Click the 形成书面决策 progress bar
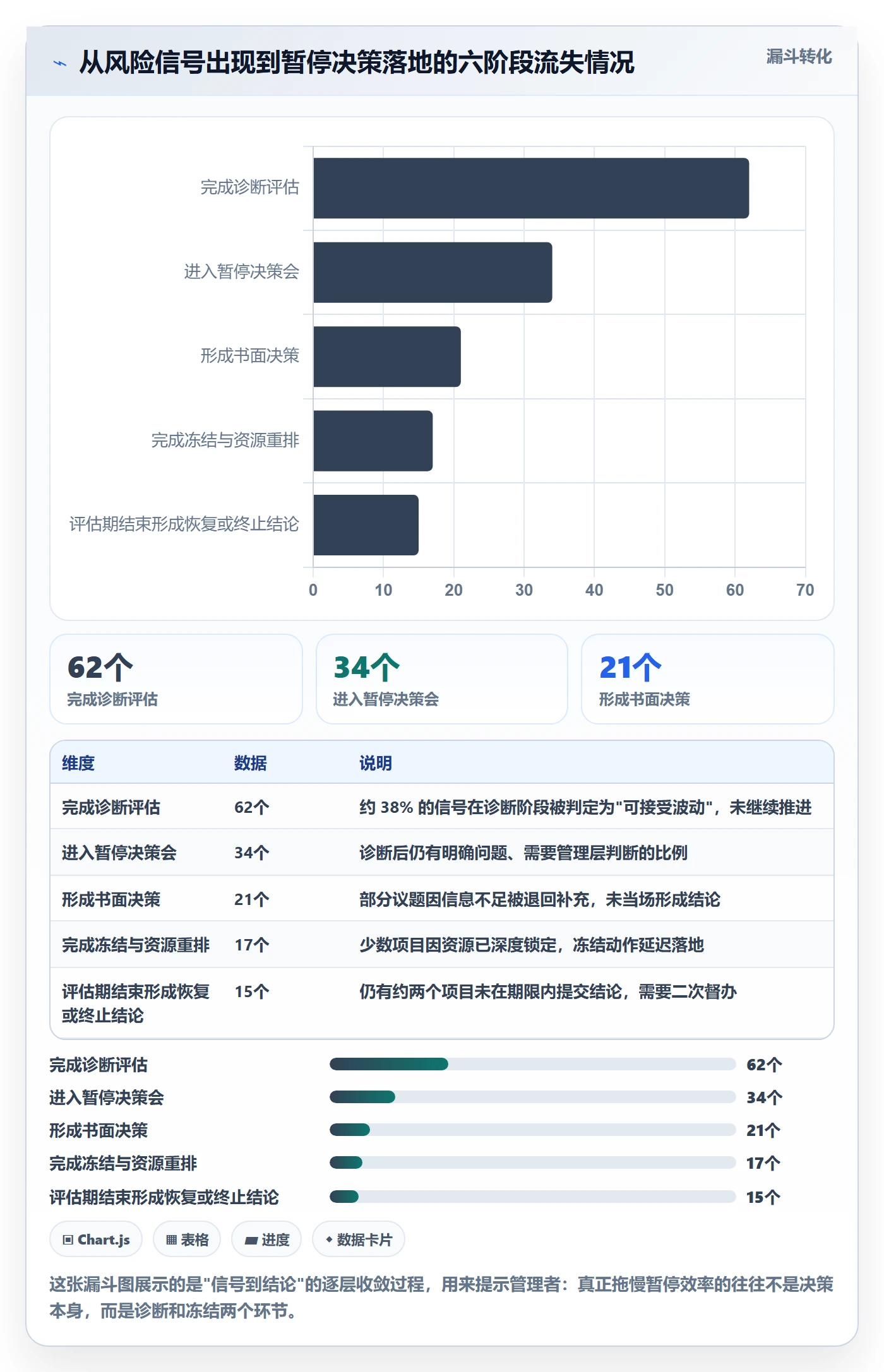This screenshot has width=884, height=1372. pyautogui.click(x=533, y=1130)
